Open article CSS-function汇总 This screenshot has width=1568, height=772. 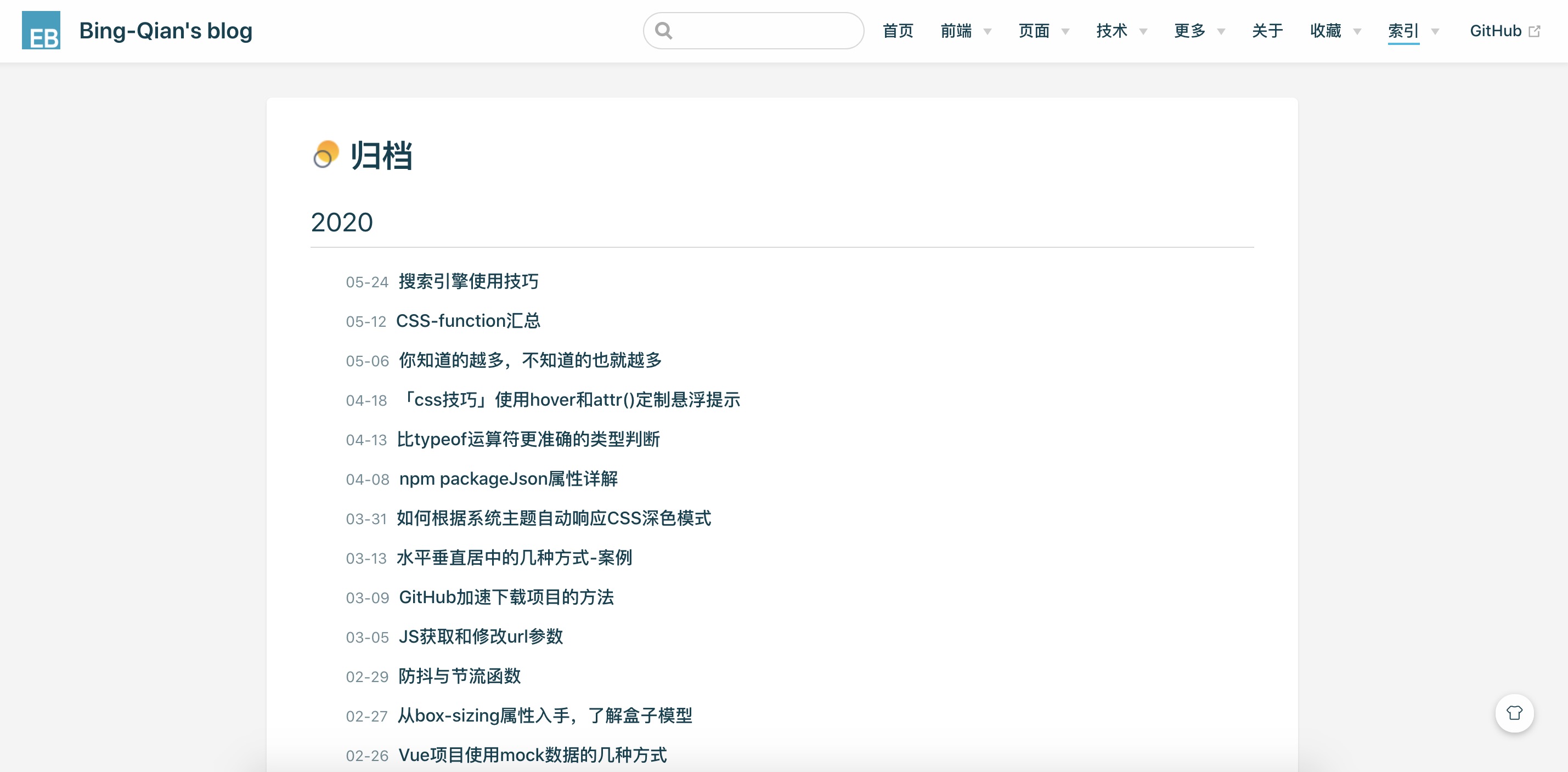468,321
